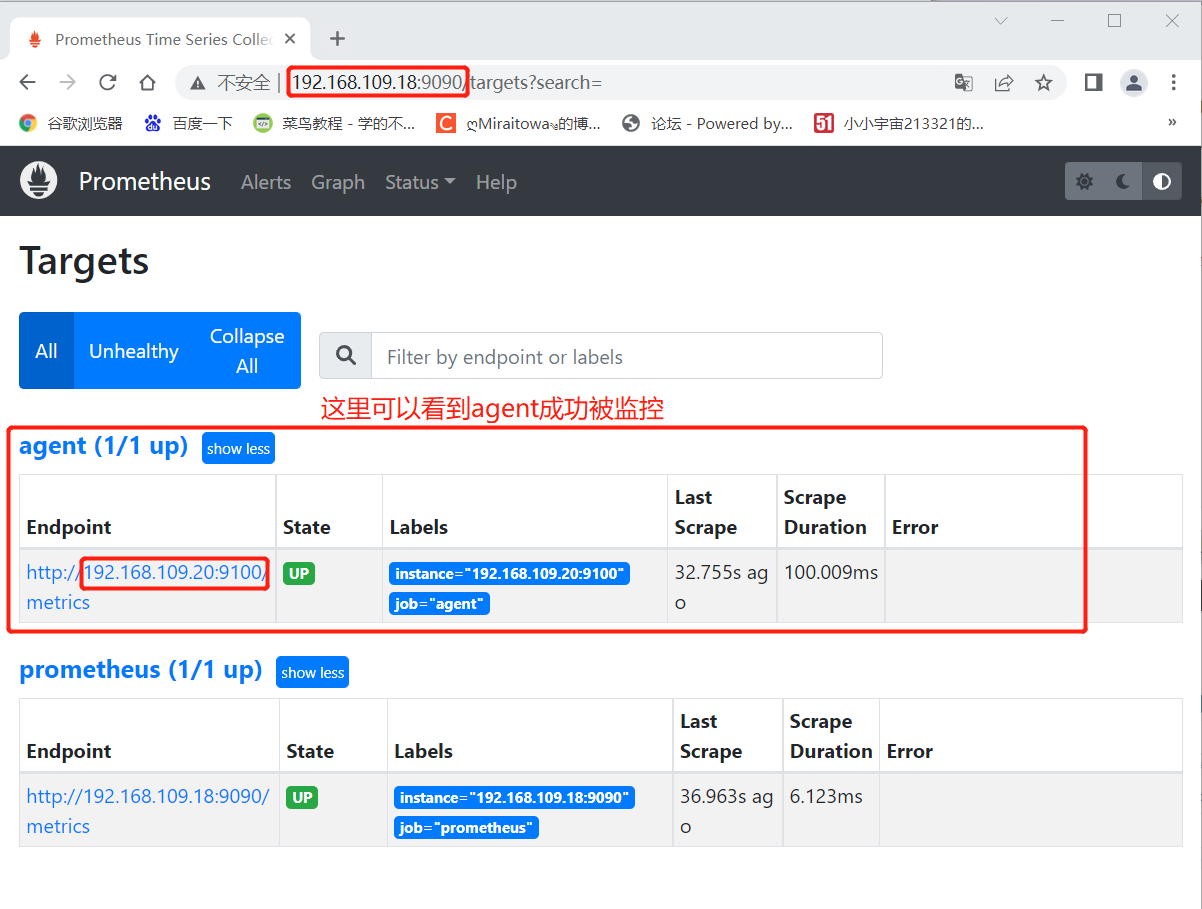Select the auto contrast theme icon
Screen dimensions: 1202x909
pos(1162,181)
